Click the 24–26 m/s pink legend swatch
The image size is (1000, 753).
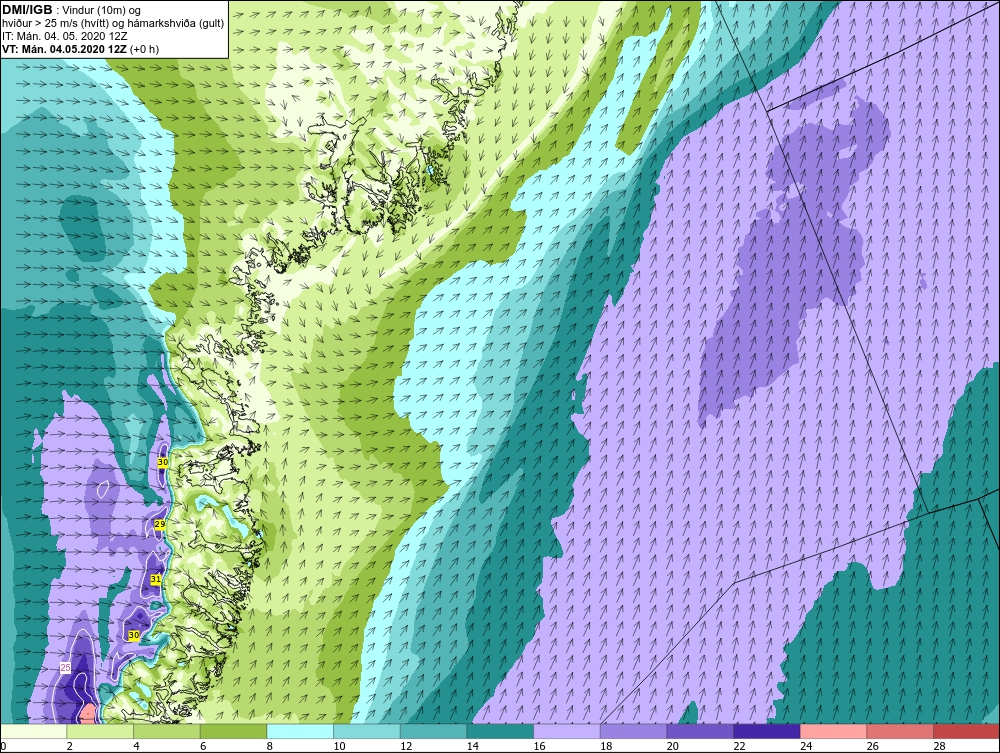(x=833, y=731)
